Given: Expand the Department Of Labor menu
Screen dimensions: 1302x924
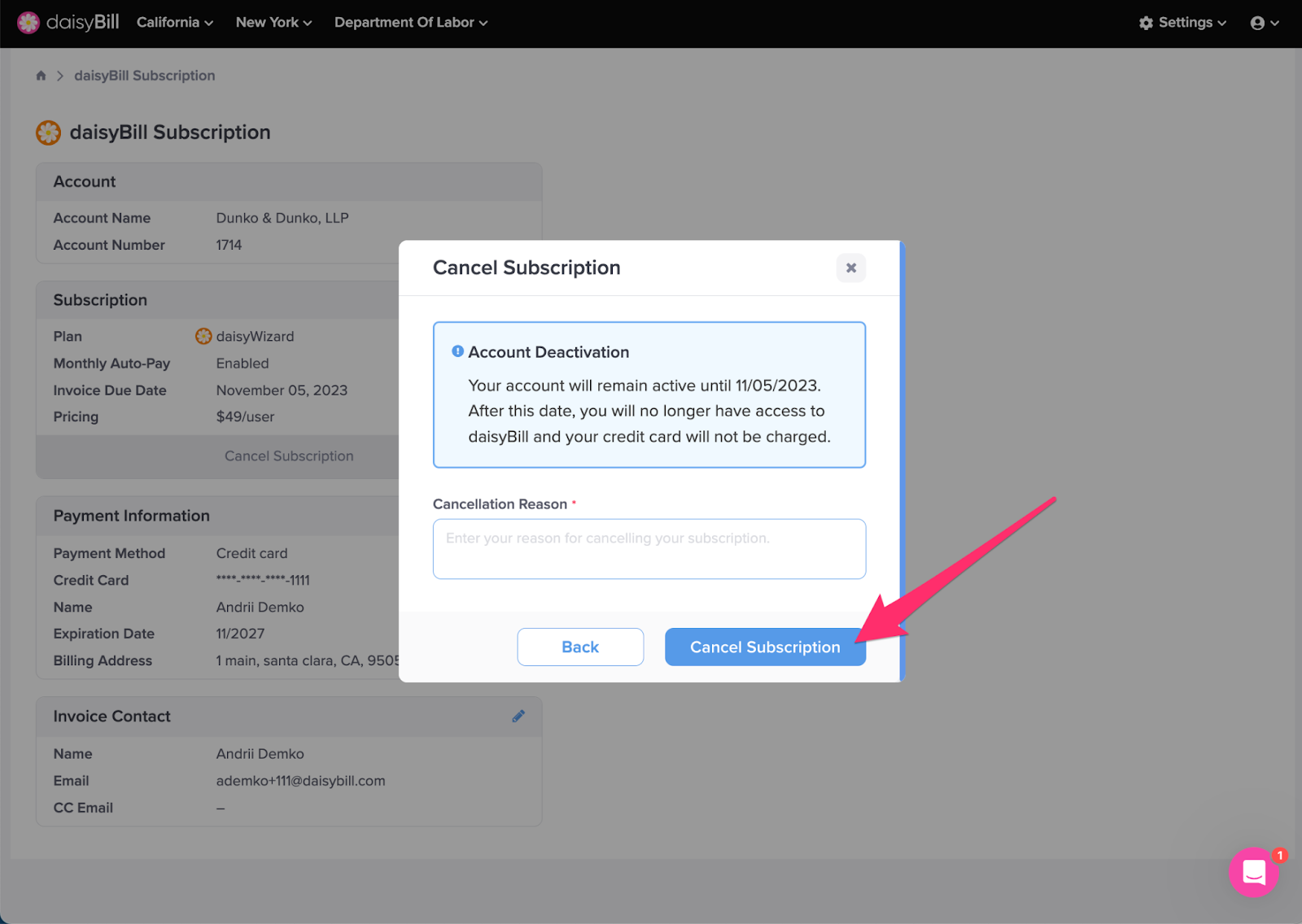Looking at the screenshot, I should [x=411, y=23].
